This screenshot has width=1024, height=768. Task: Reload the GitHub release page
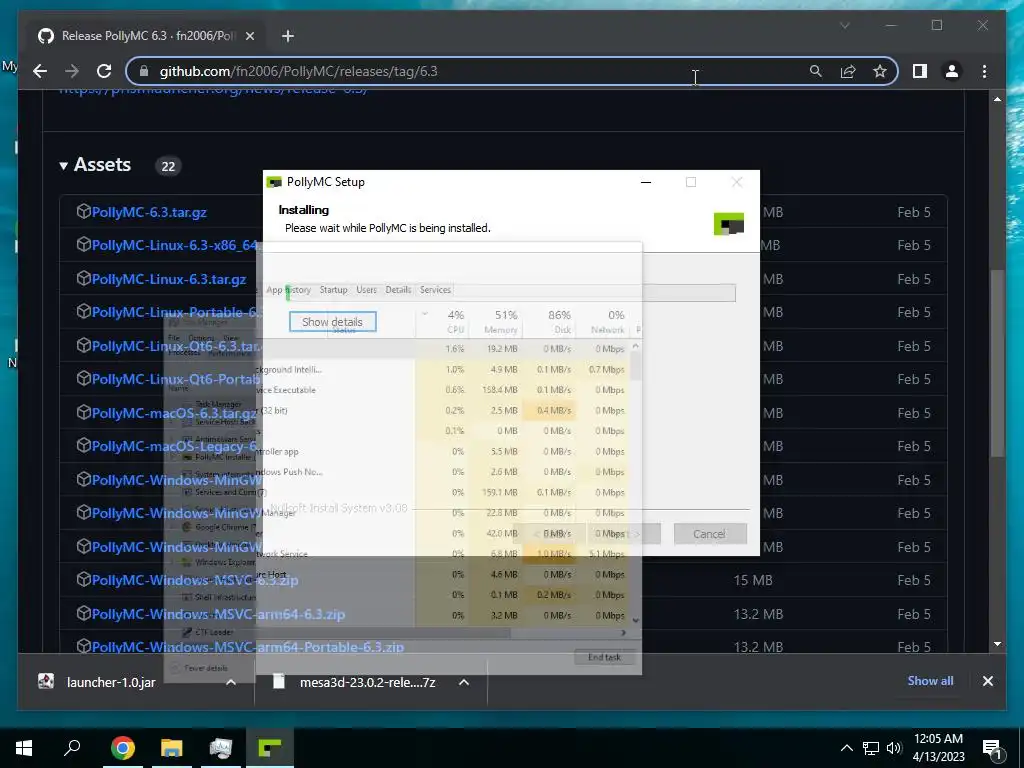click(x=104, y=71)
